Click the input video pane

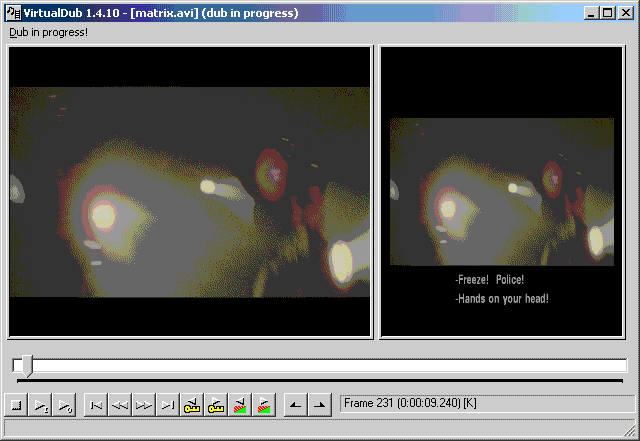click(190, 192)
